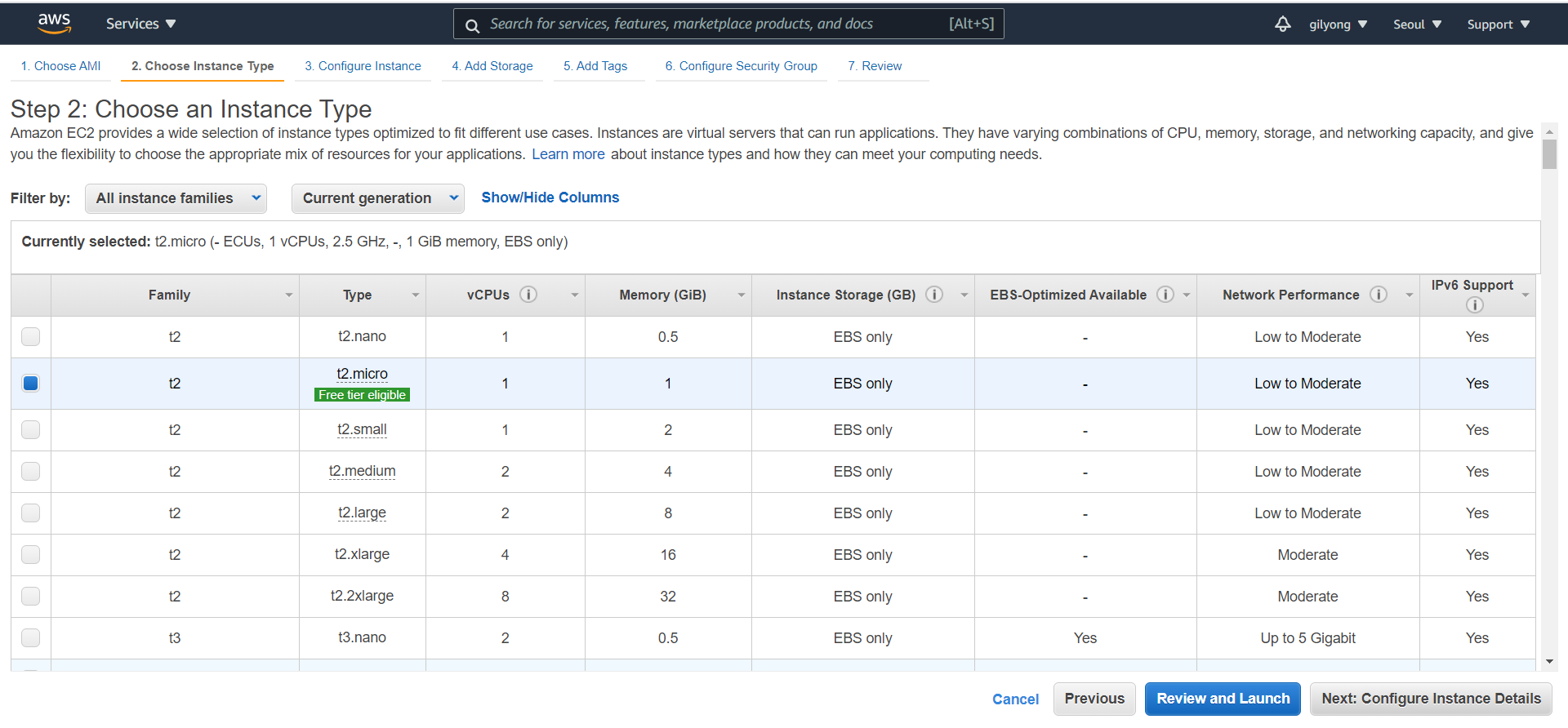The height and width of the screenshot is (728, 1568).
Task: Select the t2.nano instance checkbox
Action: point(30,336)
